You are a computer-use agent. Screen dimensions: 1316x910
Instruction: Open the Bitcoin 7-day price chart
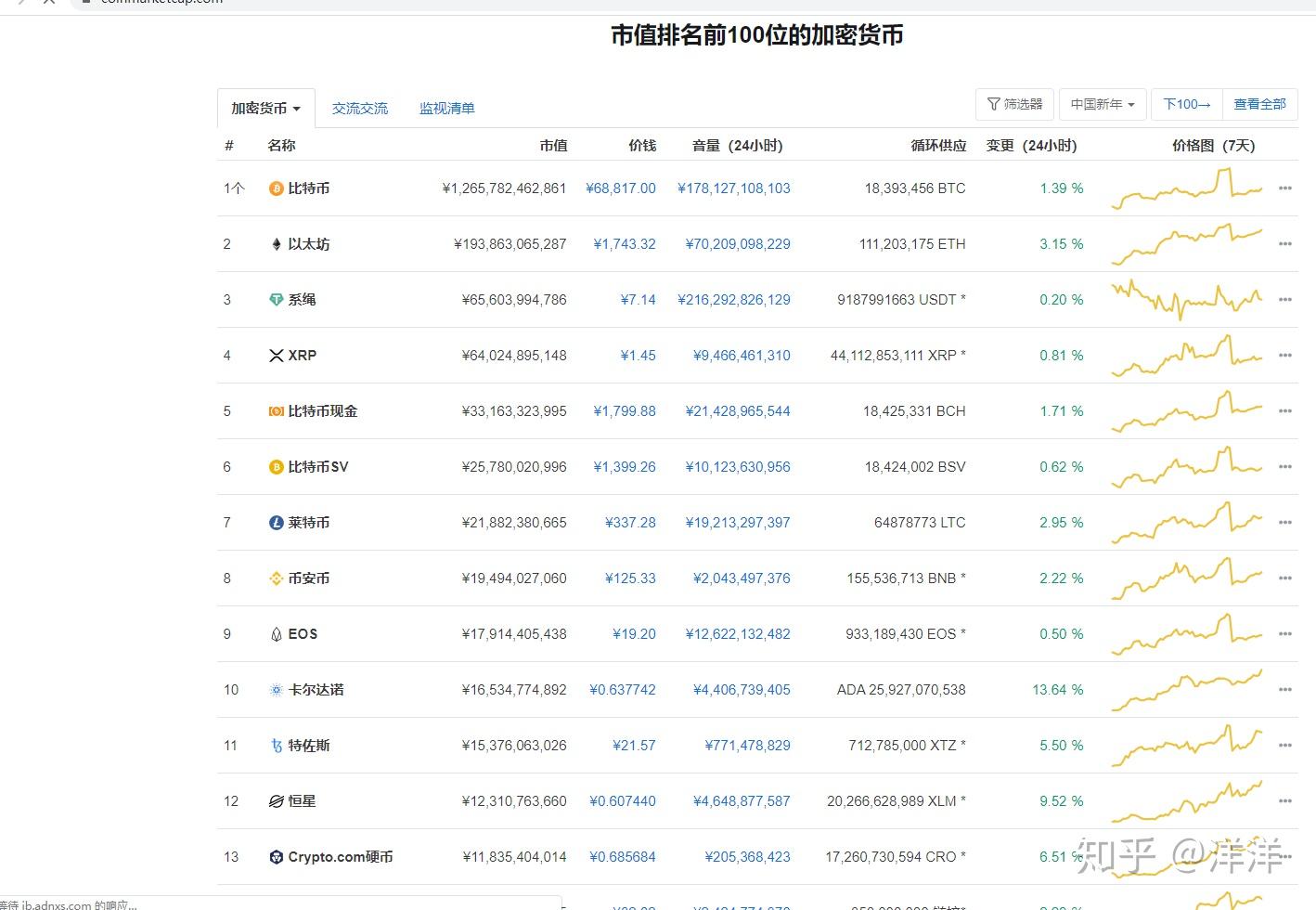click(1187, 188)
